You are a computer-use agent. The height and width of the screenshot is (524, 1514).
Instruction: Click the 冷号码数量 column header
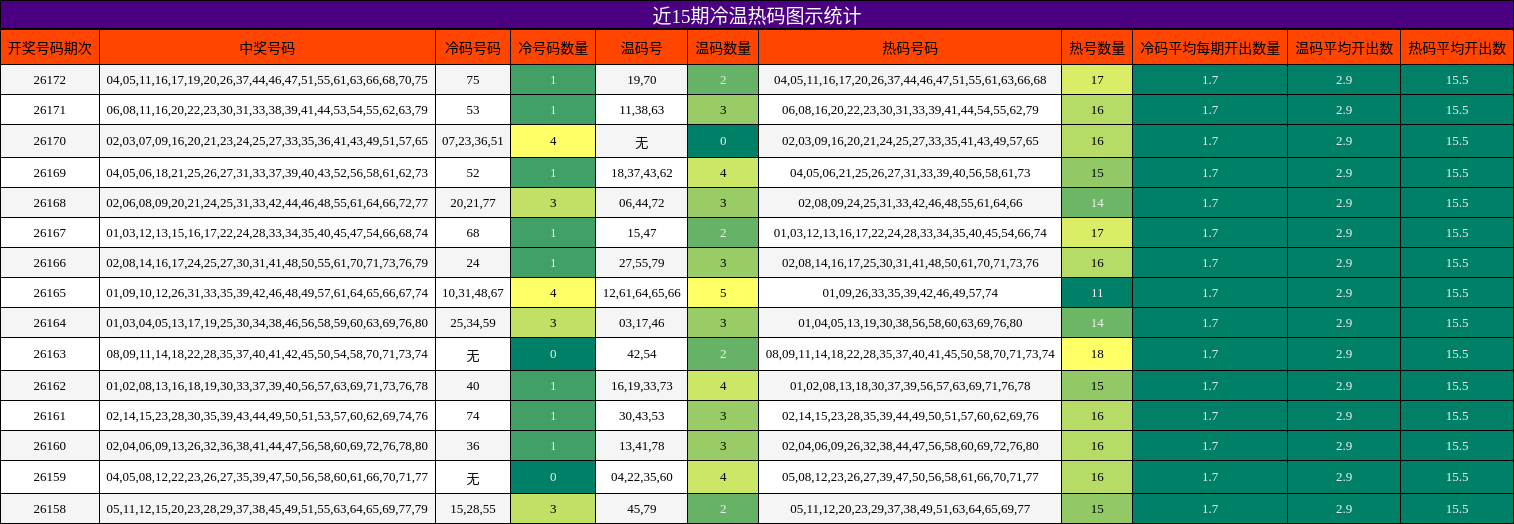pyautogui.click(x=553, y=47)
